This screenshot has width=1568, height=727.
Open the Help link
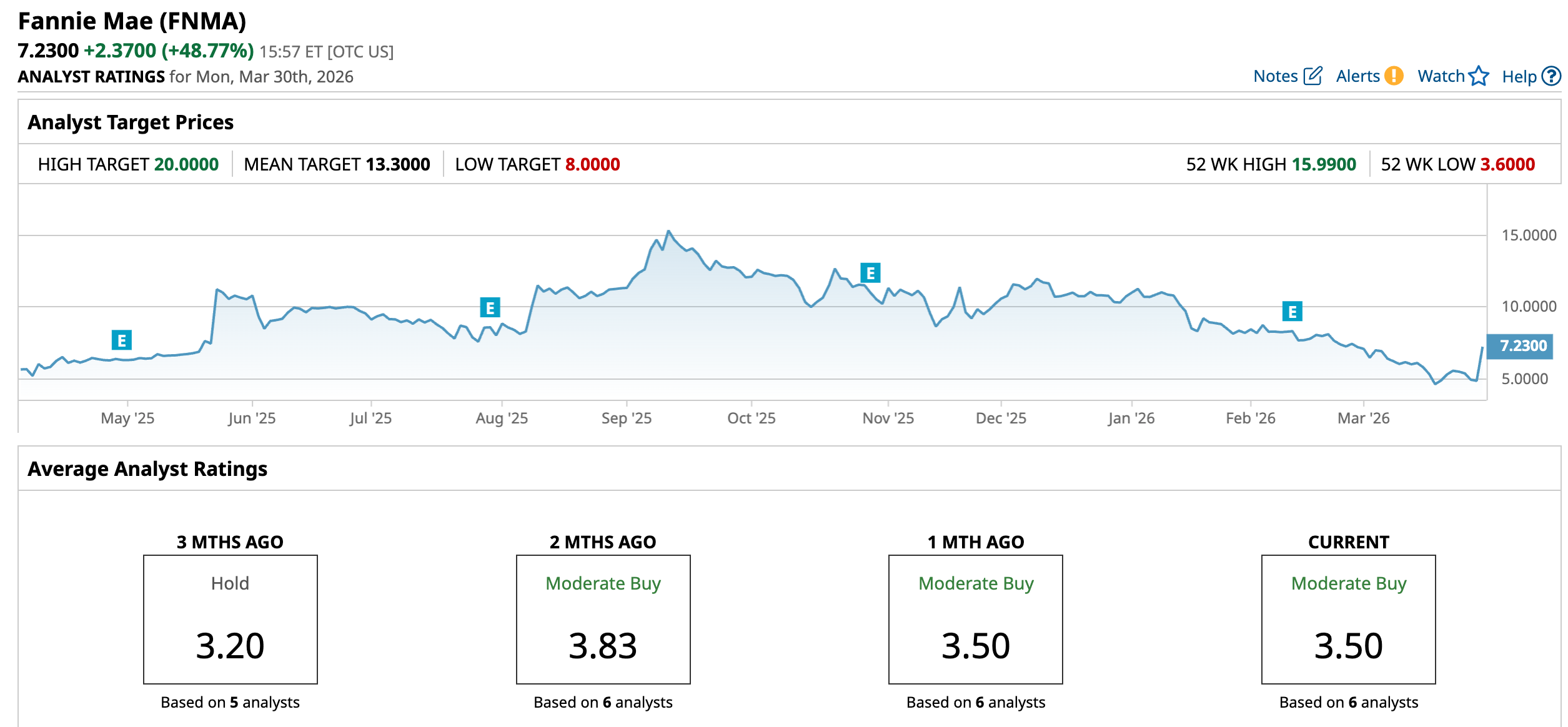point(1519,76)
